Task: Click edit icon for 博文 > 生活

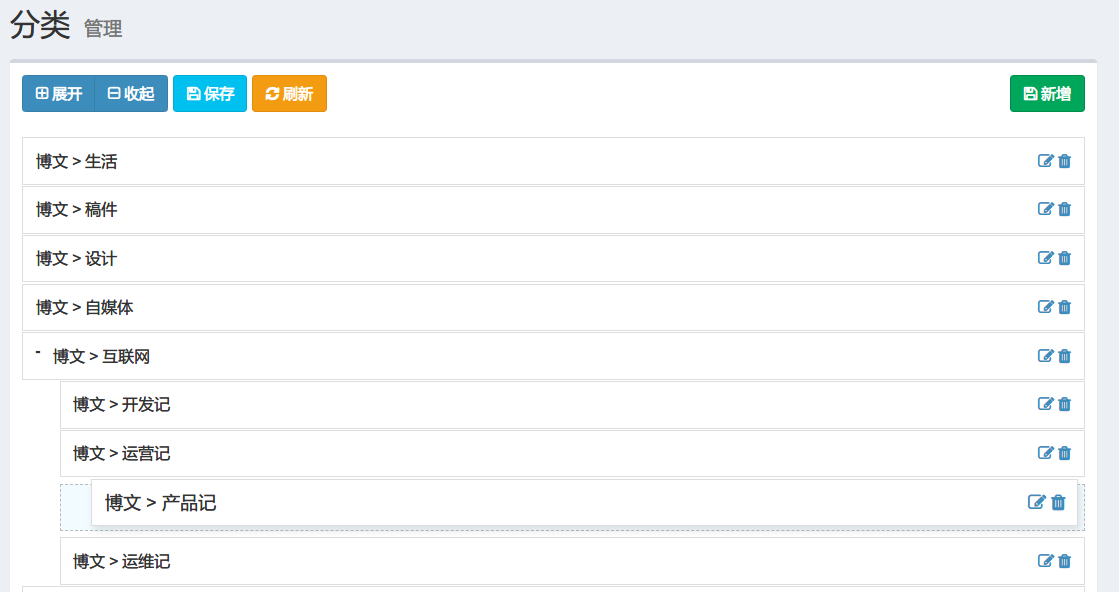Action: point(1046,161)
